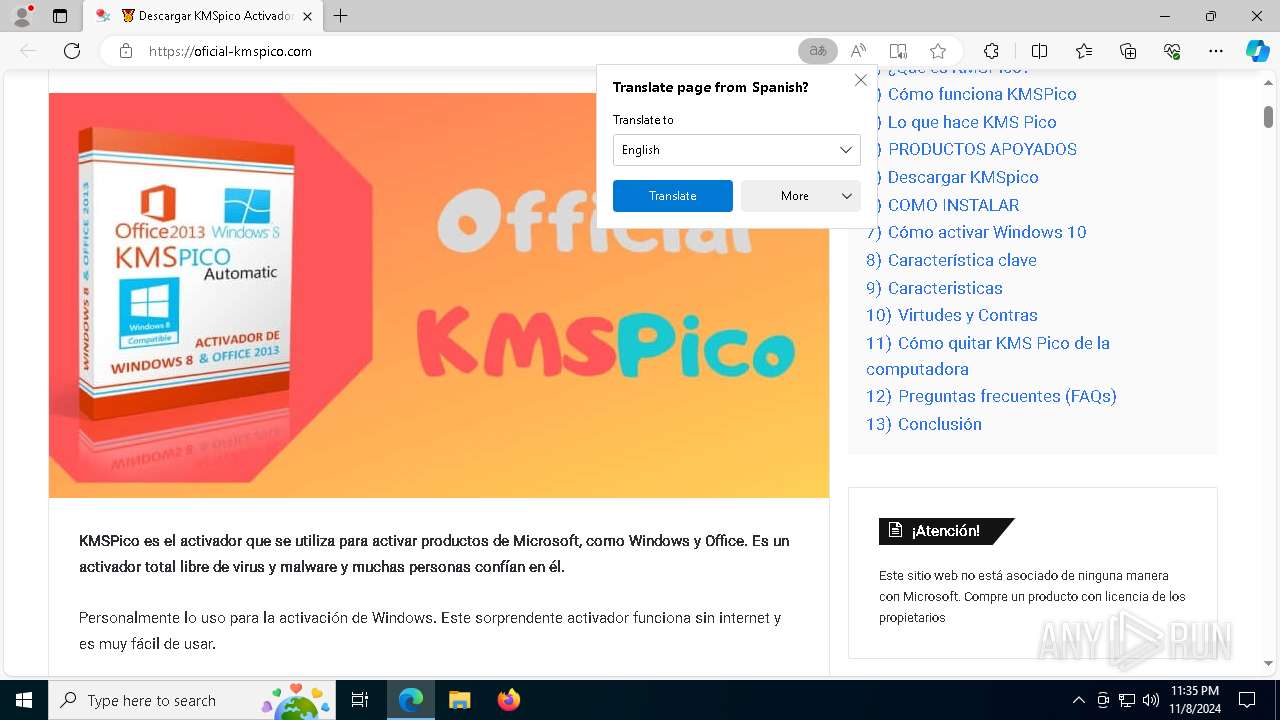Click the taskbar search box
The width and height of the screenshot is (1280, 720).
pyautogui.click(x=192, y=700)
